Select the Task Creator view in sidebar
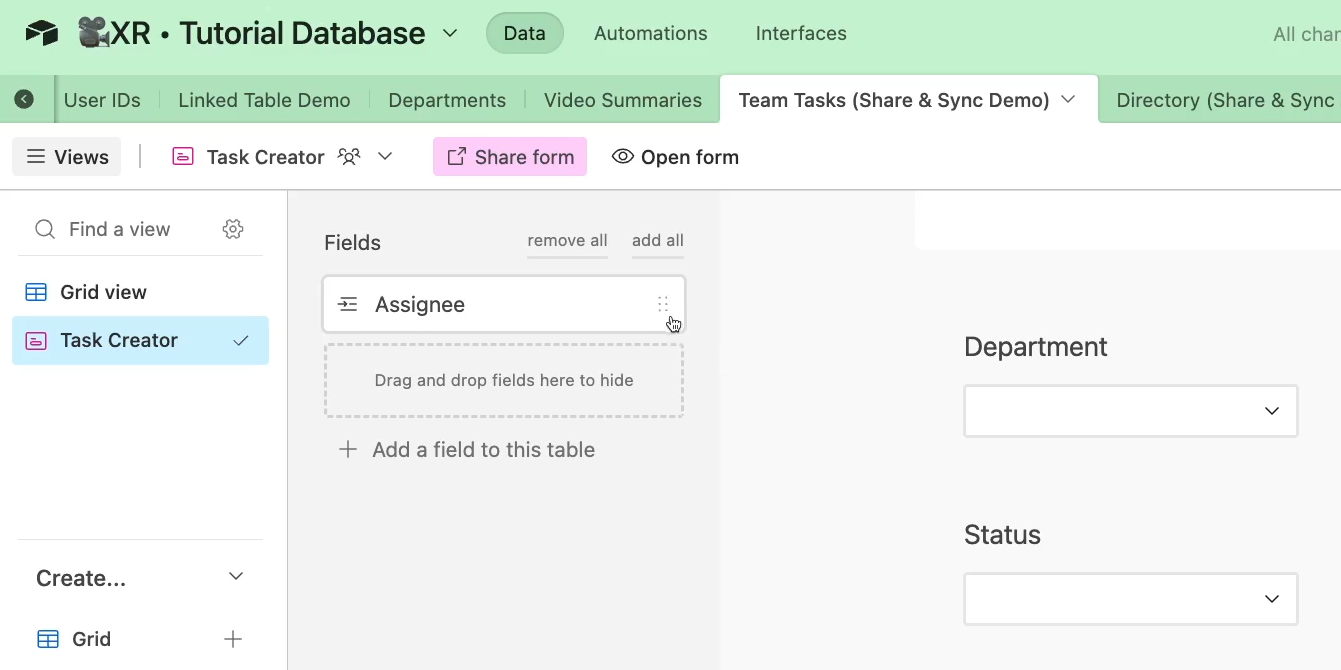The image size is (1341, 670). click(140, 340)
